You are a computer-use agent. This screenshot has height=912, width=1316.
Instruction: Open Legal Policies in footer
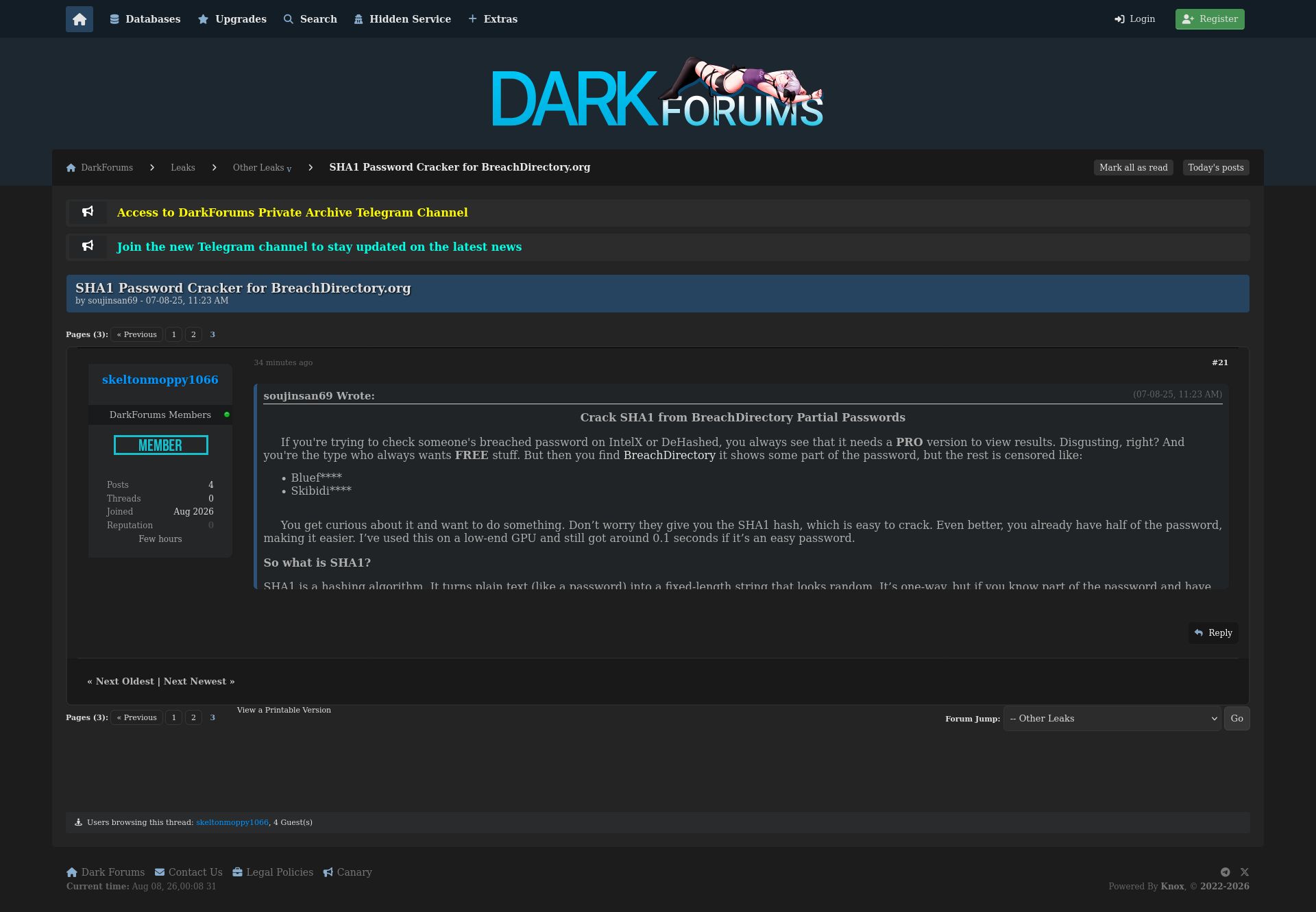point(273,872)
